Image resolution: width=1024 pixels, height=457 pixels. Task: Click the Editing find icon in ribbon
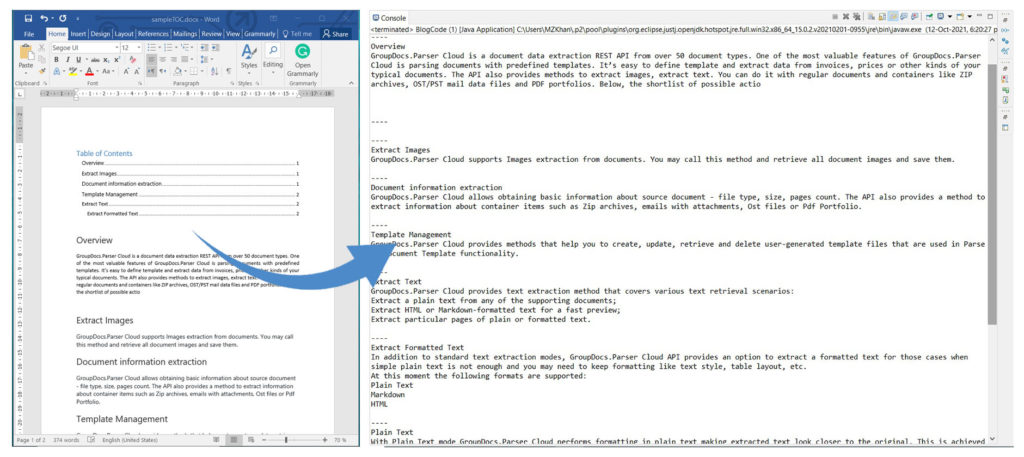tap(273, 54)
